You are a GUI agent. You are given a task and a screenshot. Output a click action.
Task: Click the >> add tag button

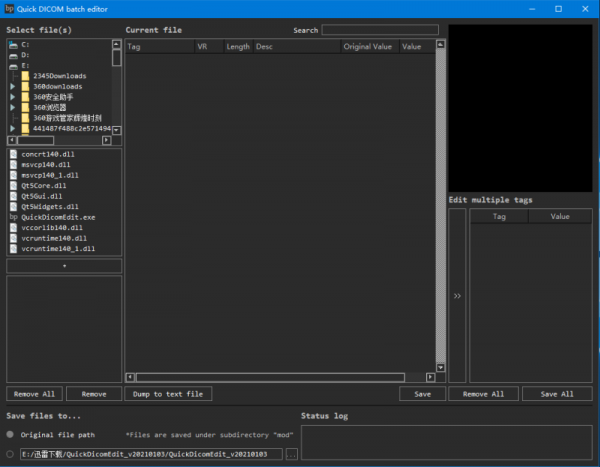pyautogui.click(x=457, y=296)
